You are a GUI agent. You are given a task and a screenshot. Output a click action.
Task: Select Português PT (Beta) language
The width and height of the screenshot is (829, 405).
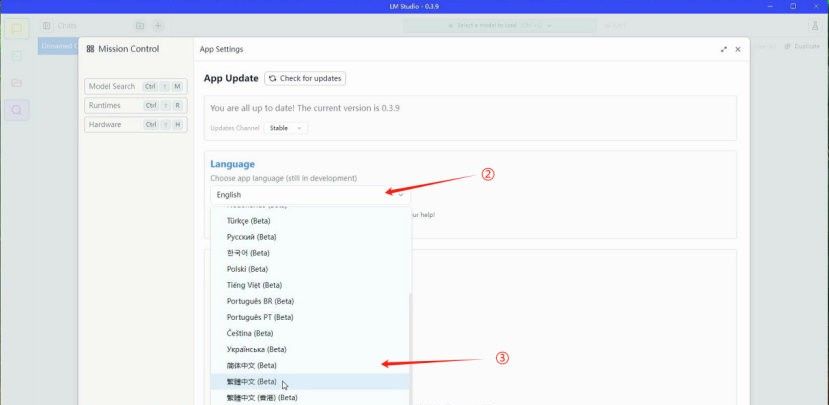[x=310, y=317]
